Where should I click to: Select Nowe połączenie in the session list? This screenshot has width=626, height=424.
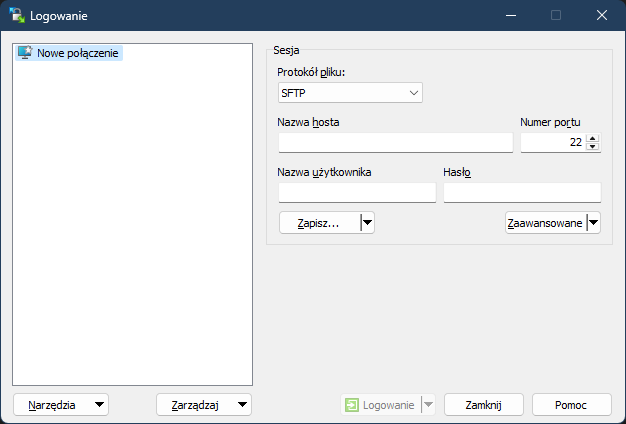78,53
